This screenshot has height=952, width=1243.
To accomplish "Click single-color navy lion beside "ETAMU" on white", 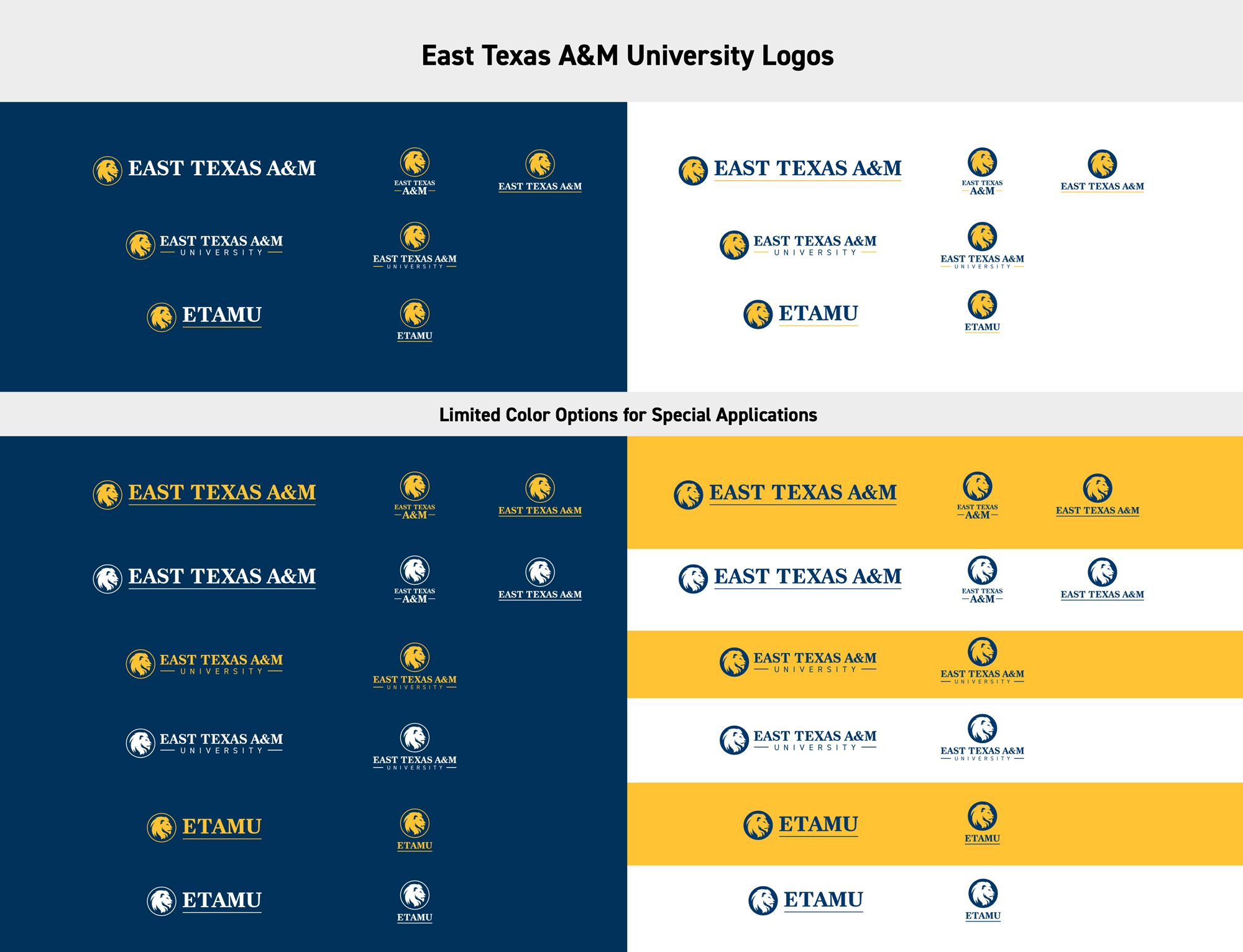I will (763, 901).
